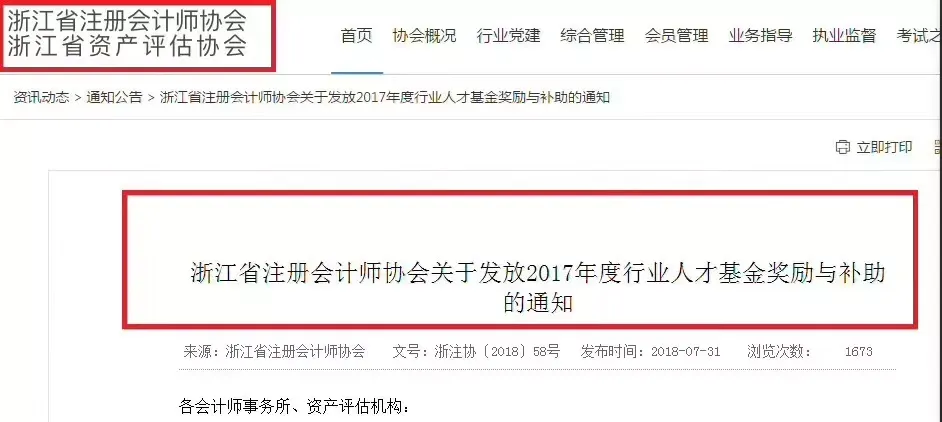Image resolution: width=942 pixels, height=422 pixels.
Task: Select the 业务指导 menu
Action: coord(760,35)
